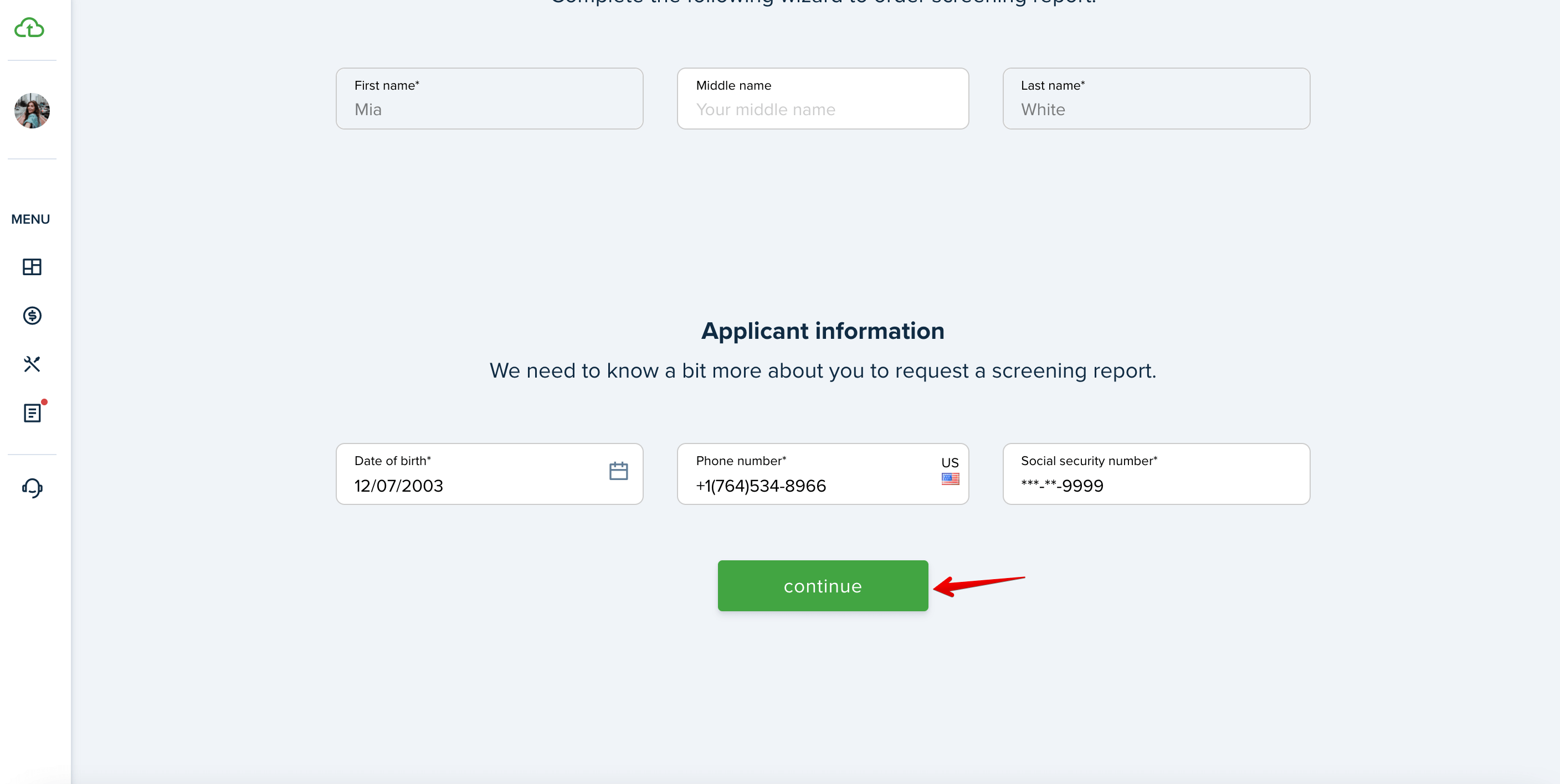Screen dimensions: 1560x784
Task: Open the payments dollar icon
Action: pyautogui.click(x=32, y=316)
